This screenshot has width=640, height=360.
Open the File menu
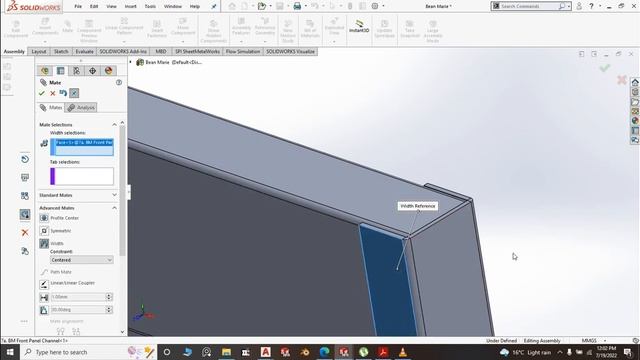tap(78, 6)
